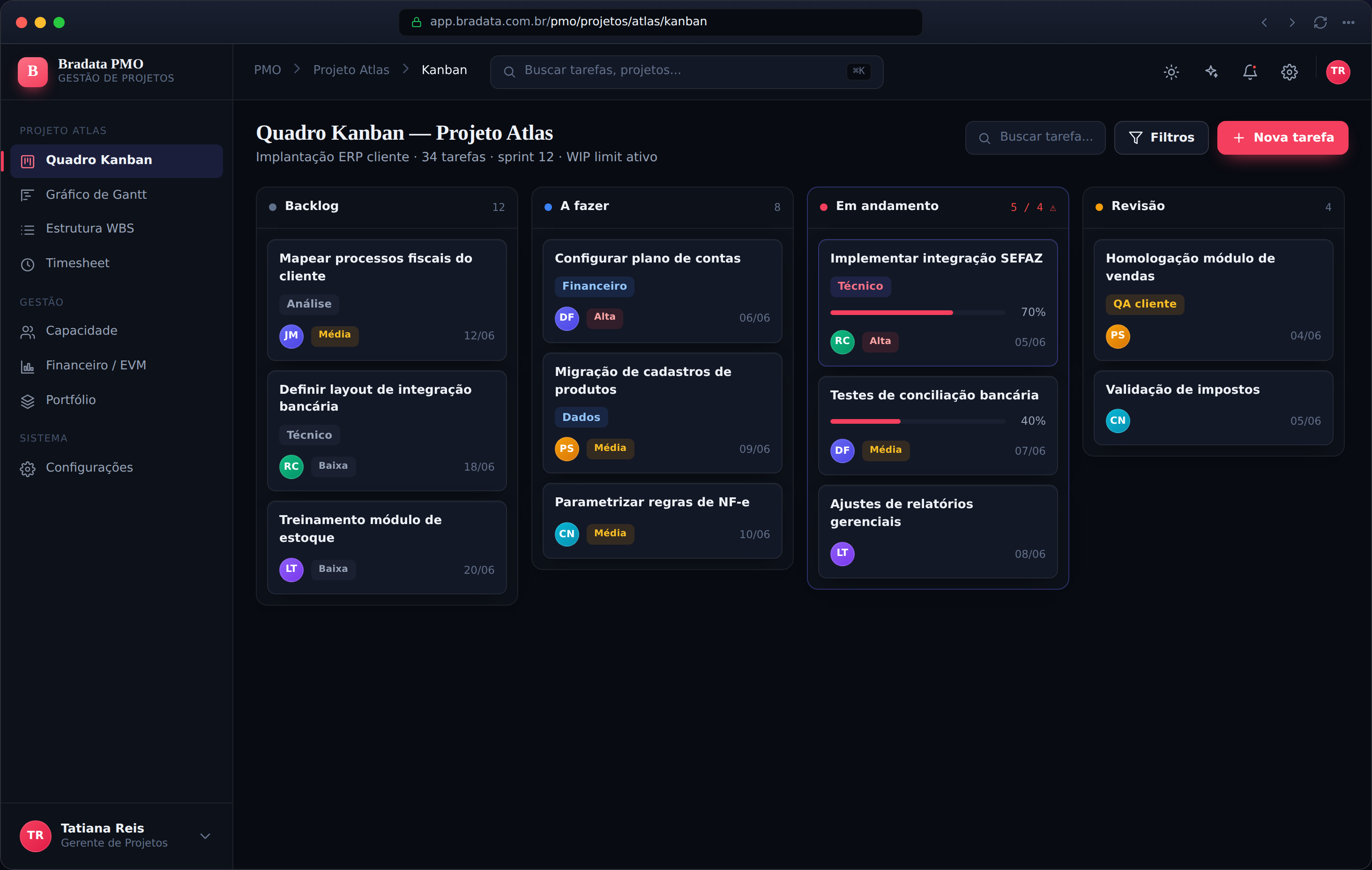
Task: Open Estrutura WBS page
Action: [116, 229]
